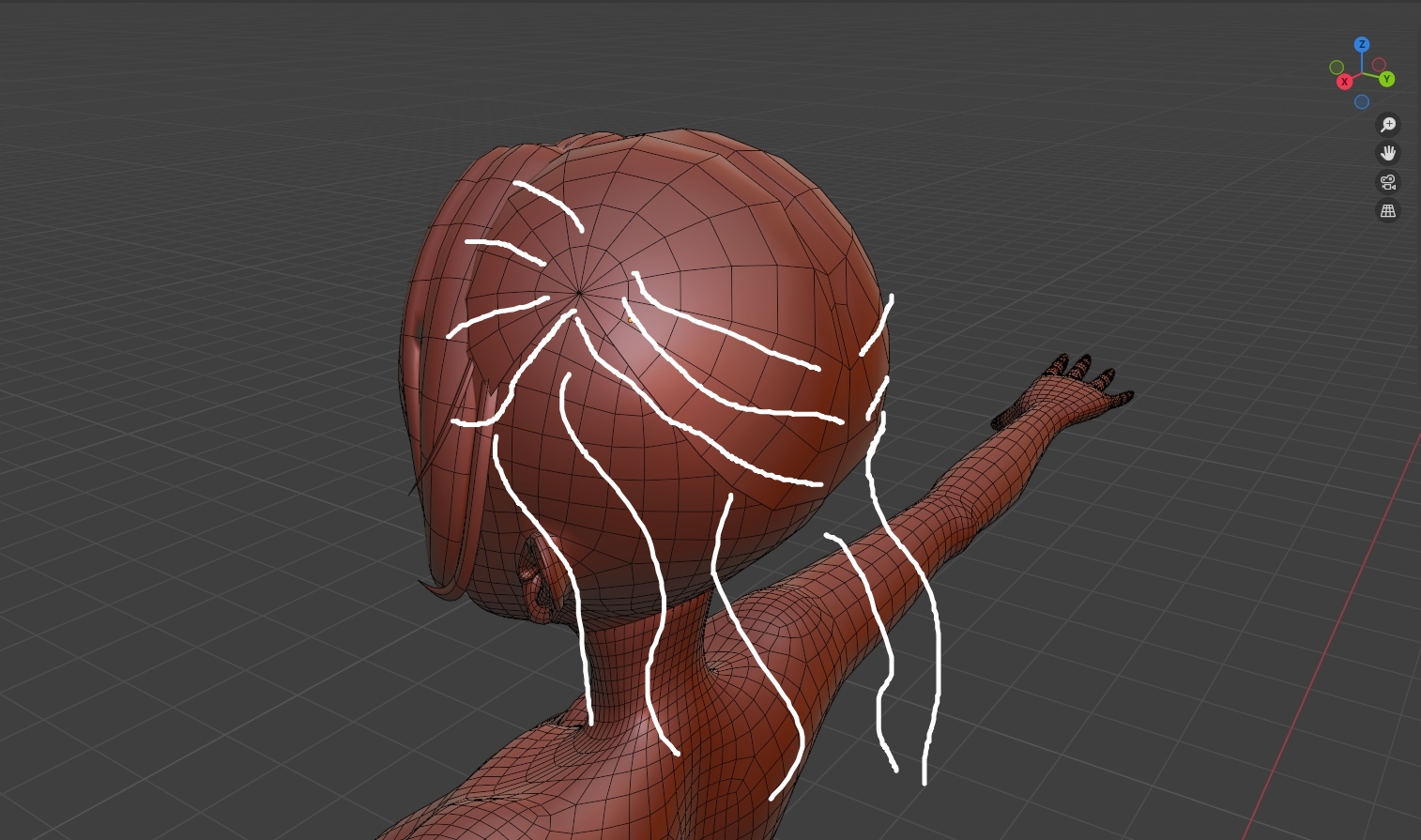Click the hollow red negative X circle
This screenshot has height=840, width=1421.
click(x=1379, y=65)
